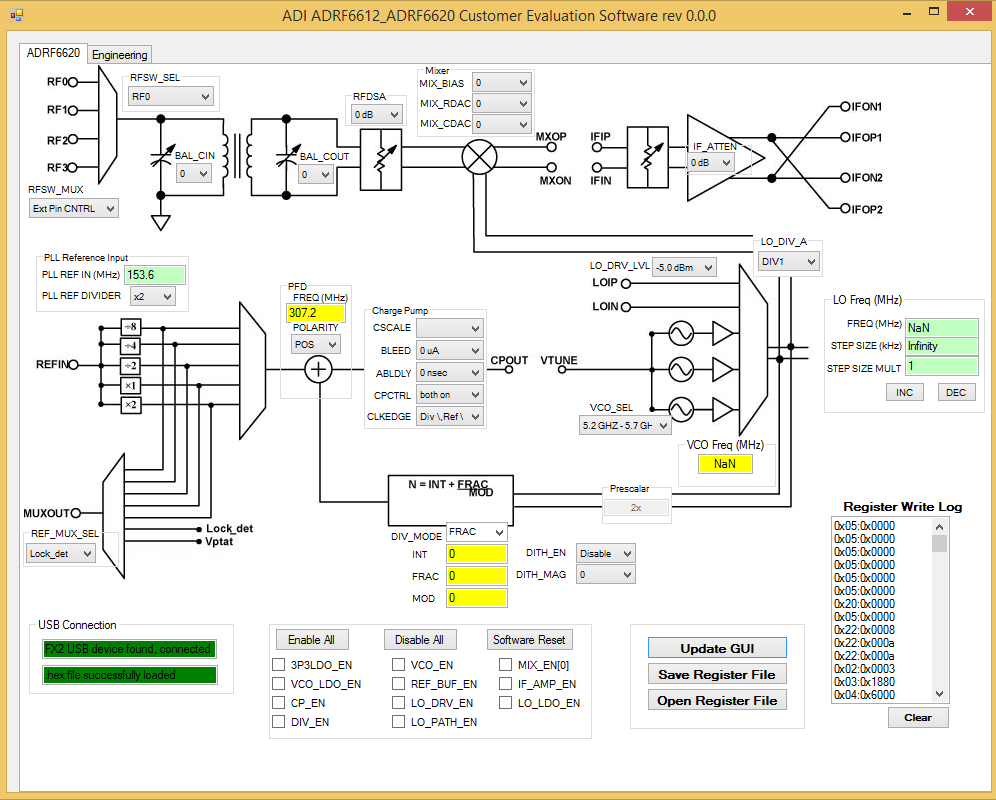Viewport: 996px width, 800px height.
Task: Enable the REF_BUF_EN checkbox
Action: pyautogui.click(x=398, y=684)
